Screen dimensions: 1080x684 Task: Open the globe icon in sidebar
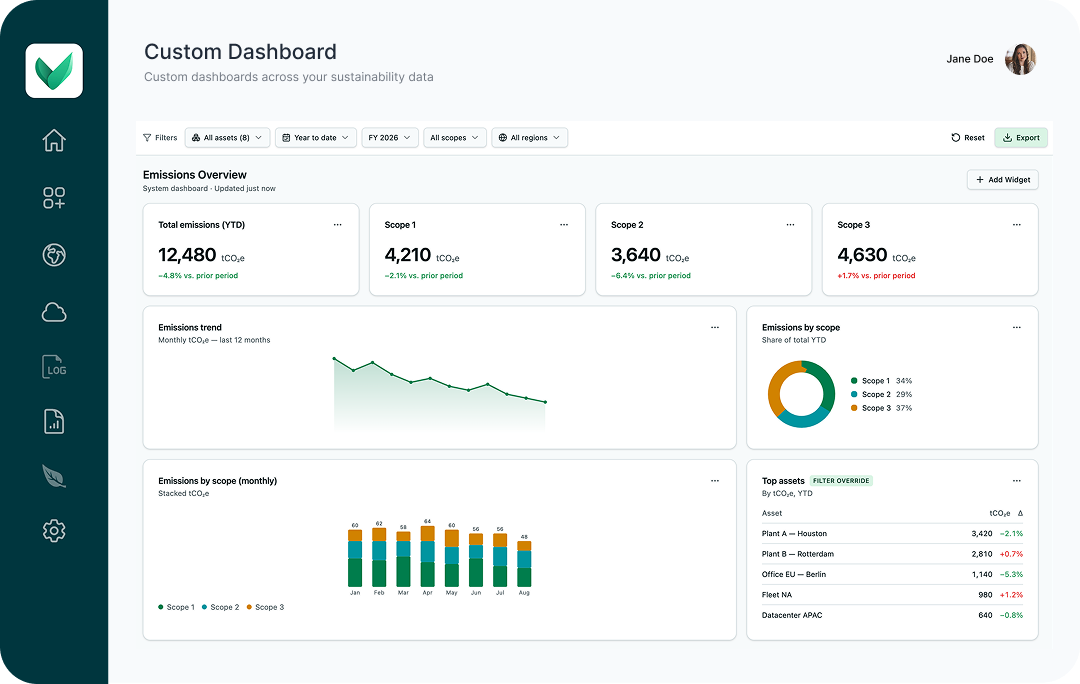54,255
